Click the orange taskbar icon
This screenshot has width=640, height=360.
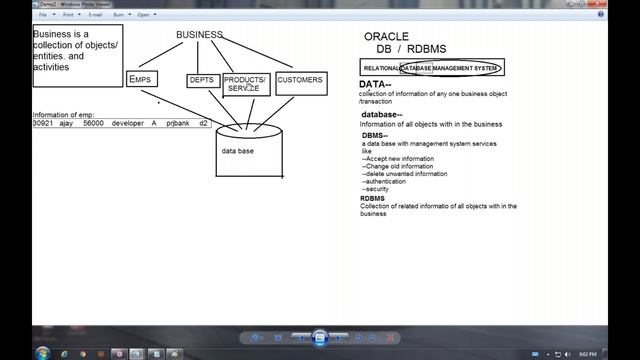click(101, 354)
